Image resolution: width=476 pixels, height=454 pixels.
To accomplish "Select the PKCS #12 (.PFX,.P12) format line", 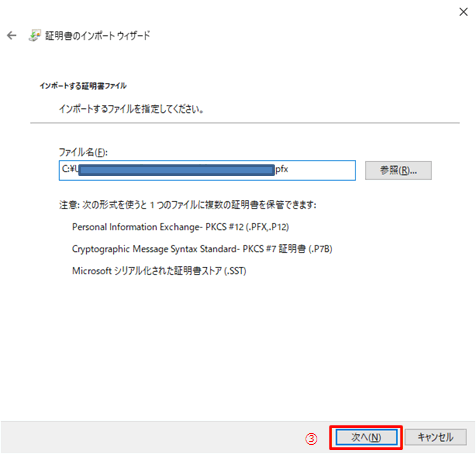I will click(x=180, y=227).
